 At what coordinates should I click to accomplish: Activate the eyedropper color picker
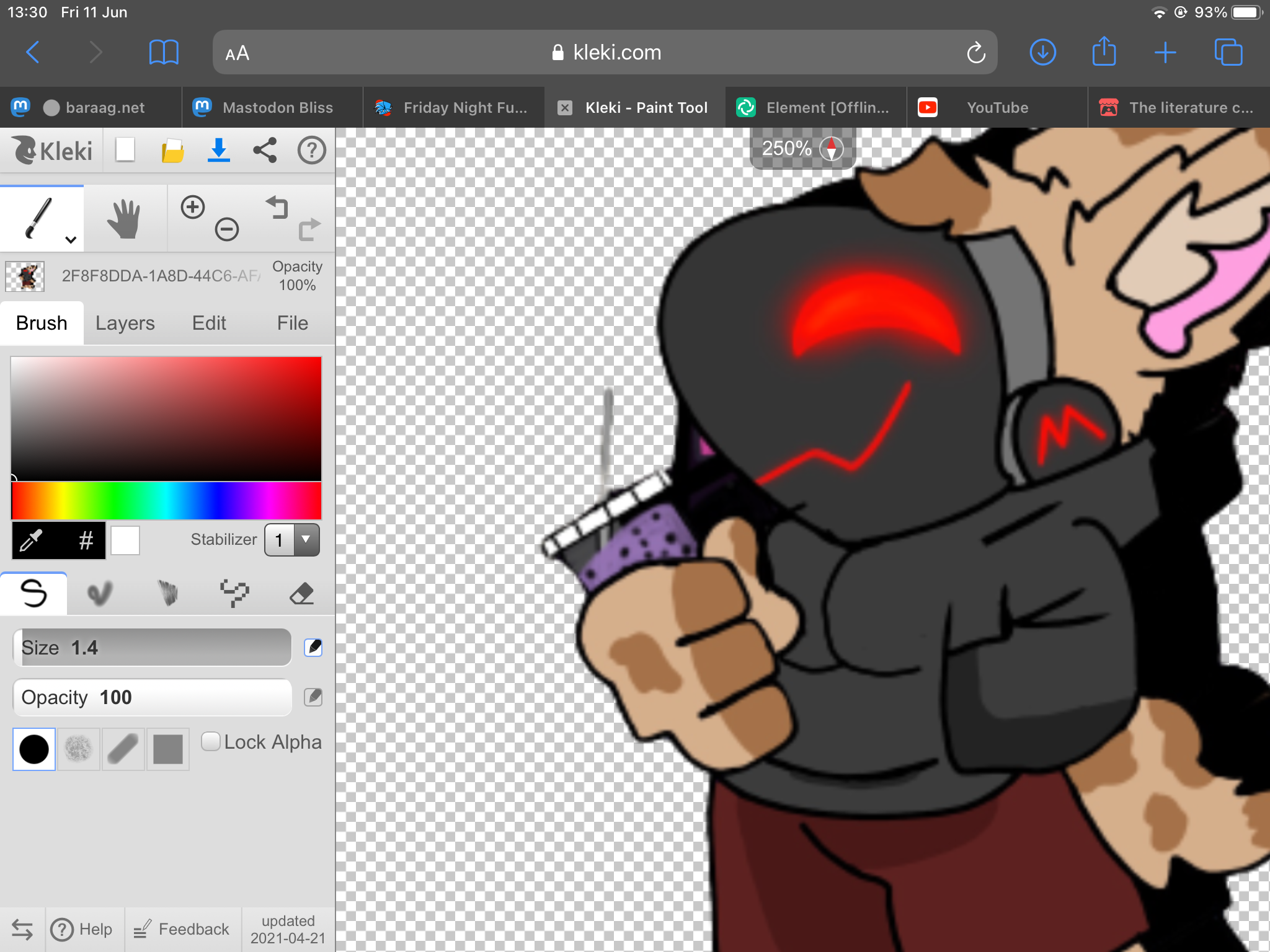coord(31,540)
